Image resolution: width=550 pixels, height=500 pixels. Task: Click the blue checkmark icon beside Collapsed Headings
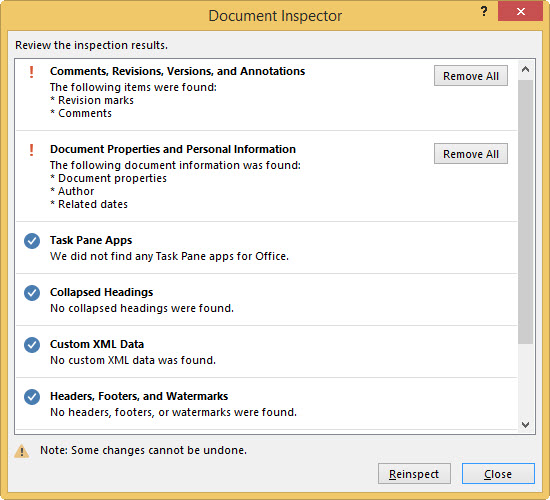(x=32, y=293)
